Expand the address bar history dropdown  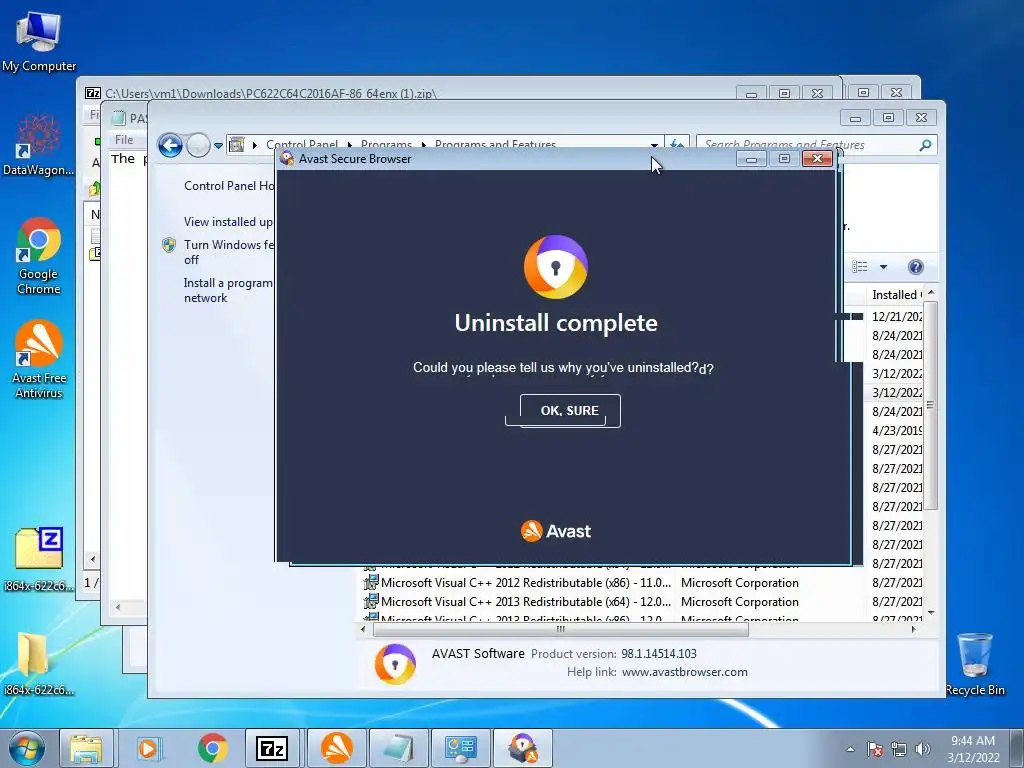click(654, 145)
